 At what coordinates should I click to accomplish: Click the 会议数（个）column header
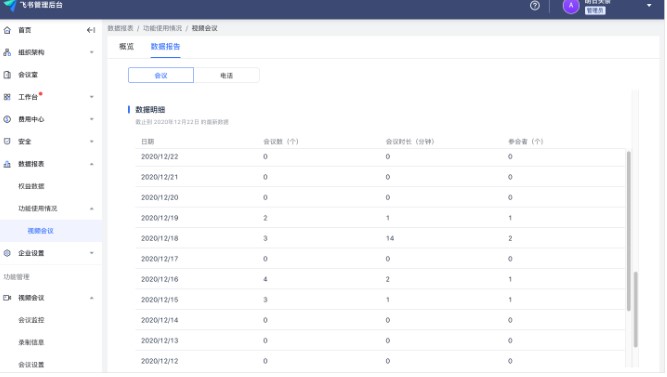(281, 142)
